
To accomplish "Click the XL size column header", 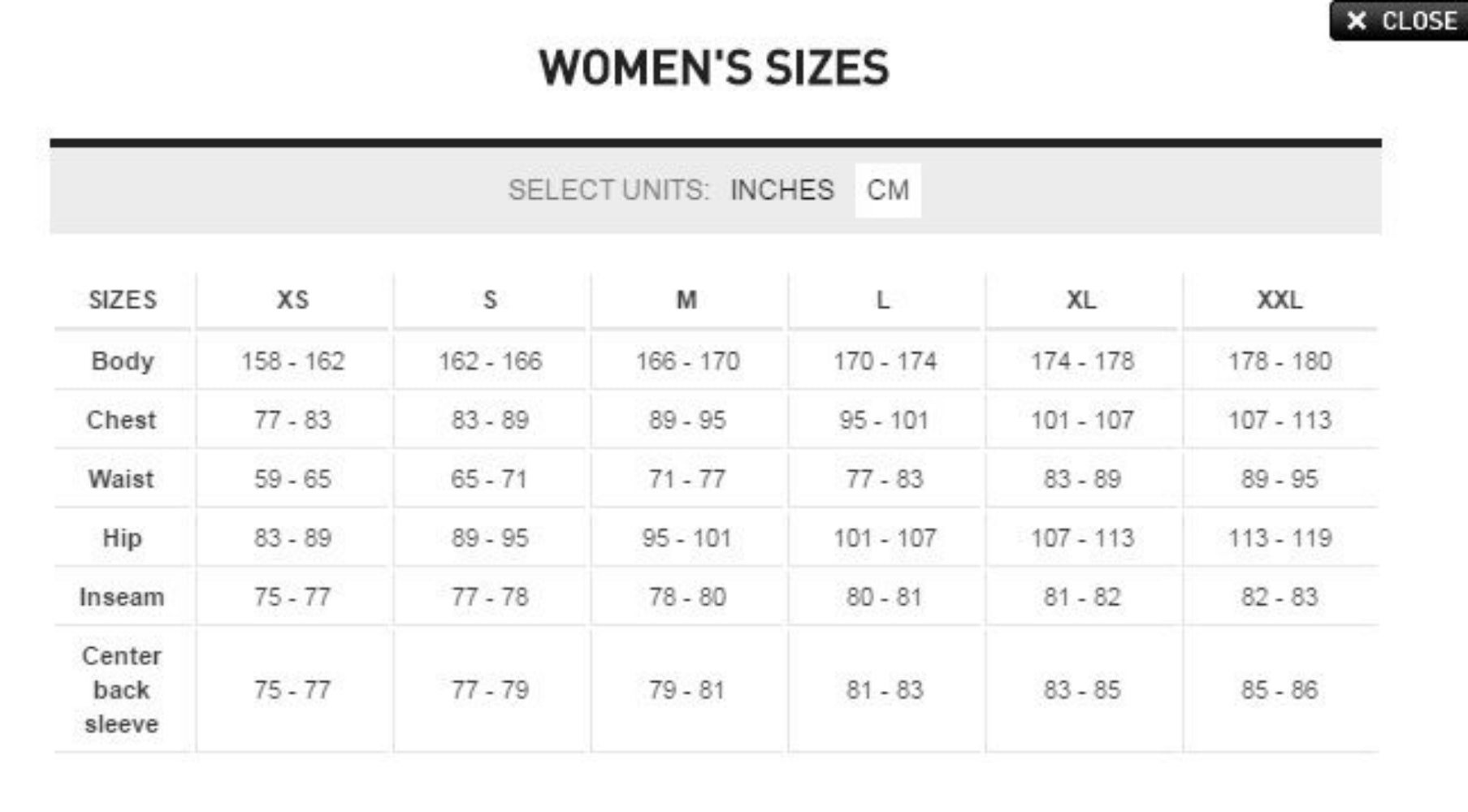I will click(x=1081, y=300).
